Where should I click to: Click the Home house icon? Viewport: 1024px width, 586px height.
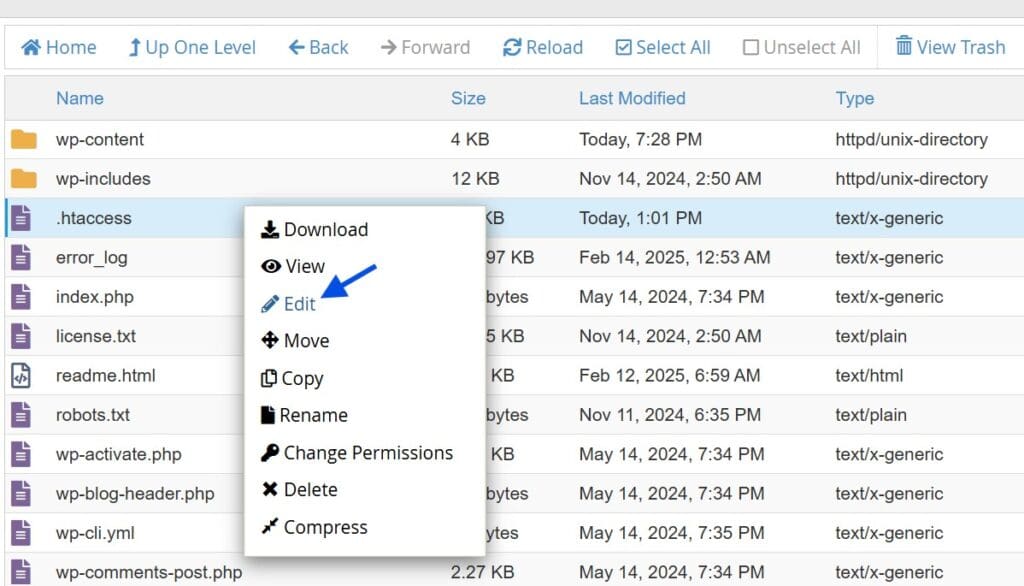[x=31, y=47]
